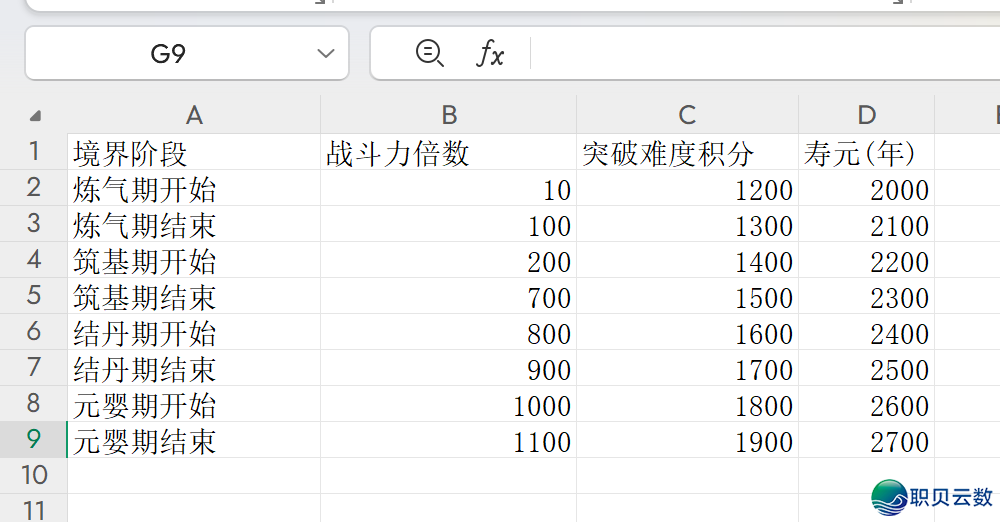Viewport: 1000px width, 522px height.
Task: Select row 10 header
Action: (34, 475)
